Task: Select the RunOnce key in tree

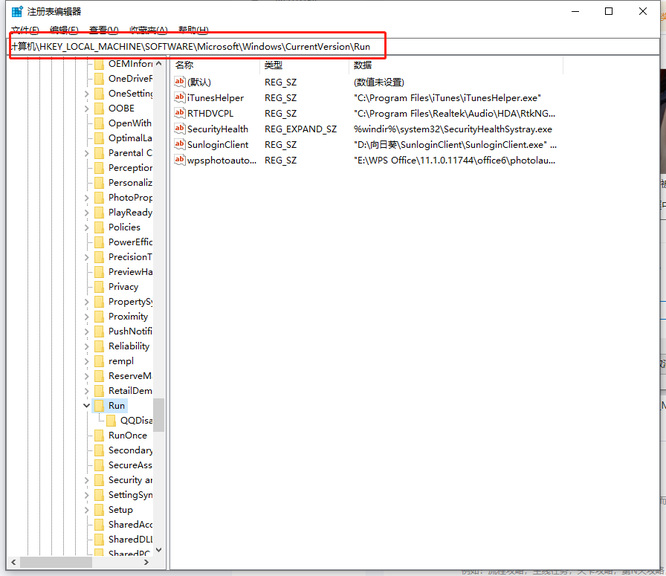Action: coord(127,435)
